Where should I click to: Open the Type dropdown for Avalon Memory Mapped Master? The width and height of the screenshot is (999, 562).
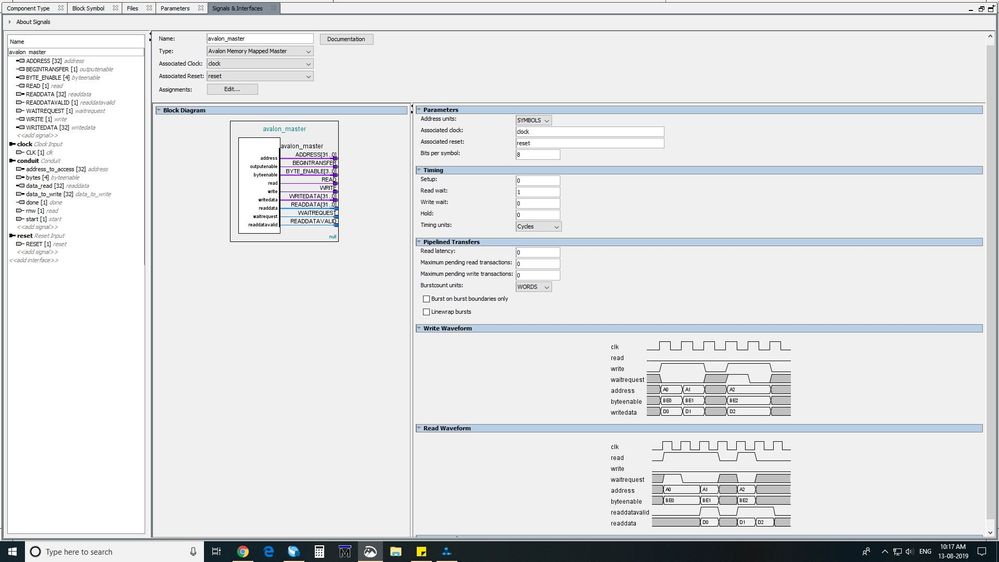(x=260, y=51)
